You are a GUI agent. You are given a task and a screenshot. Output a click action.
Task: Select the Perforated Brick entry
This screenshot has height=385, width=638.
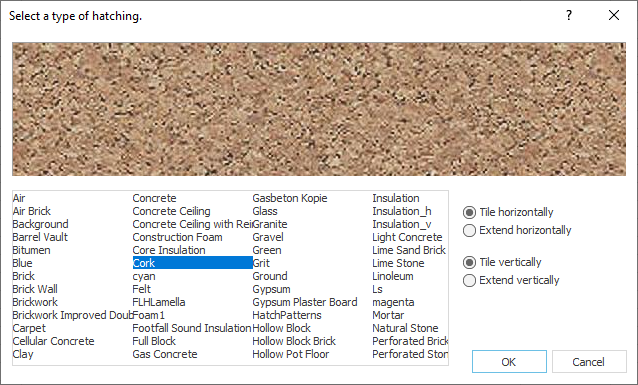coord(410,341)
